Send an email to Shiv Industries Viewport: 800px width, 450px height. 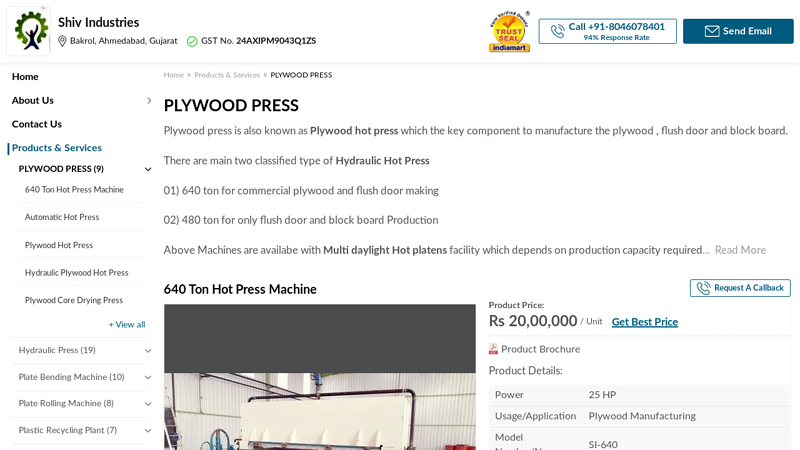click(738, 31)
